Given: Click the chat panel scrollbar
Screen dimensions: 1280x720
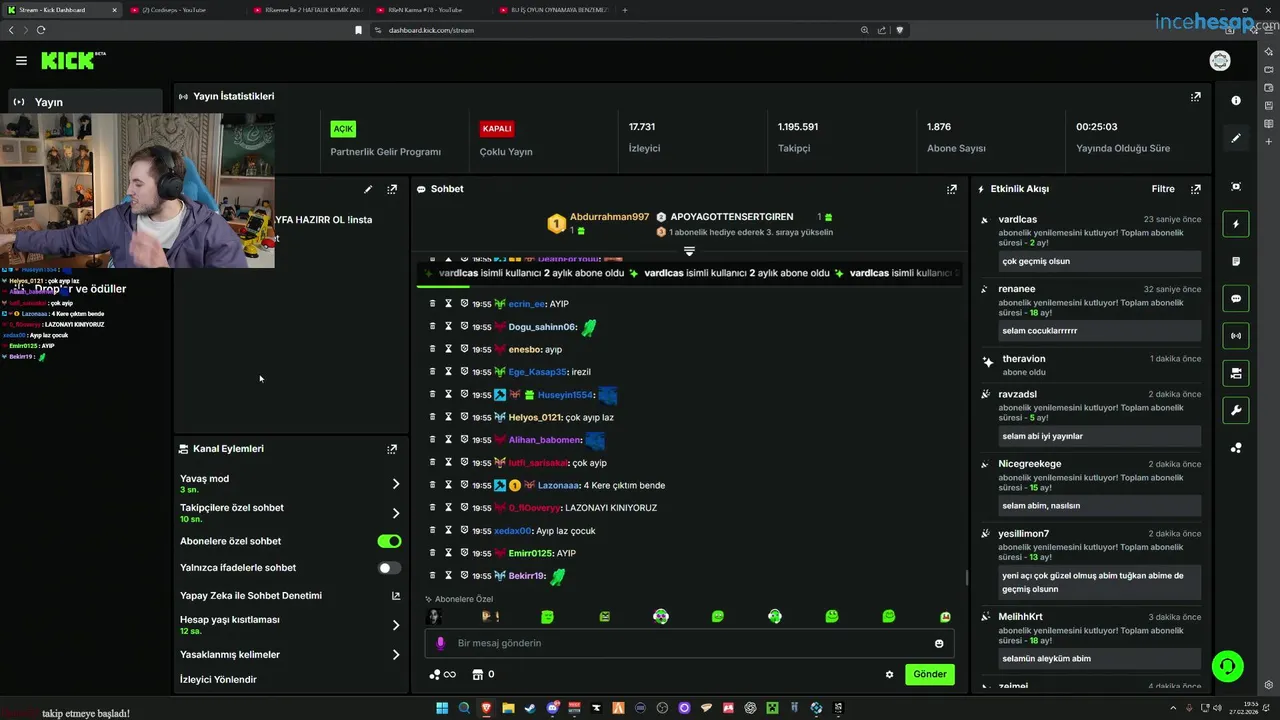Looking at the screenshot, I should coord(966,577).
